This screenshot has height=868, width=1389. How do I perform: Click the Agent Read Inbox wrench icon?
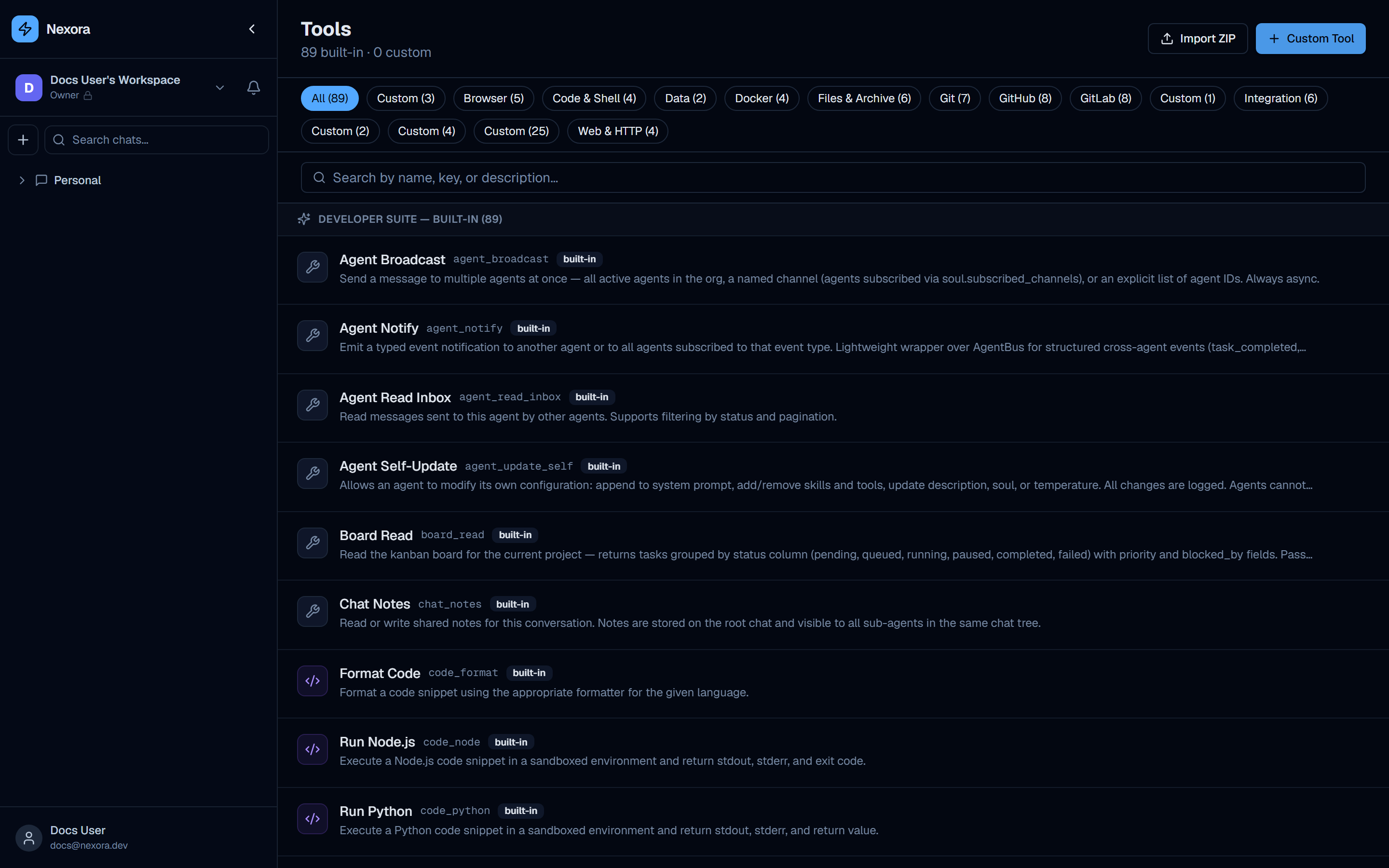[x=312, y=405]
